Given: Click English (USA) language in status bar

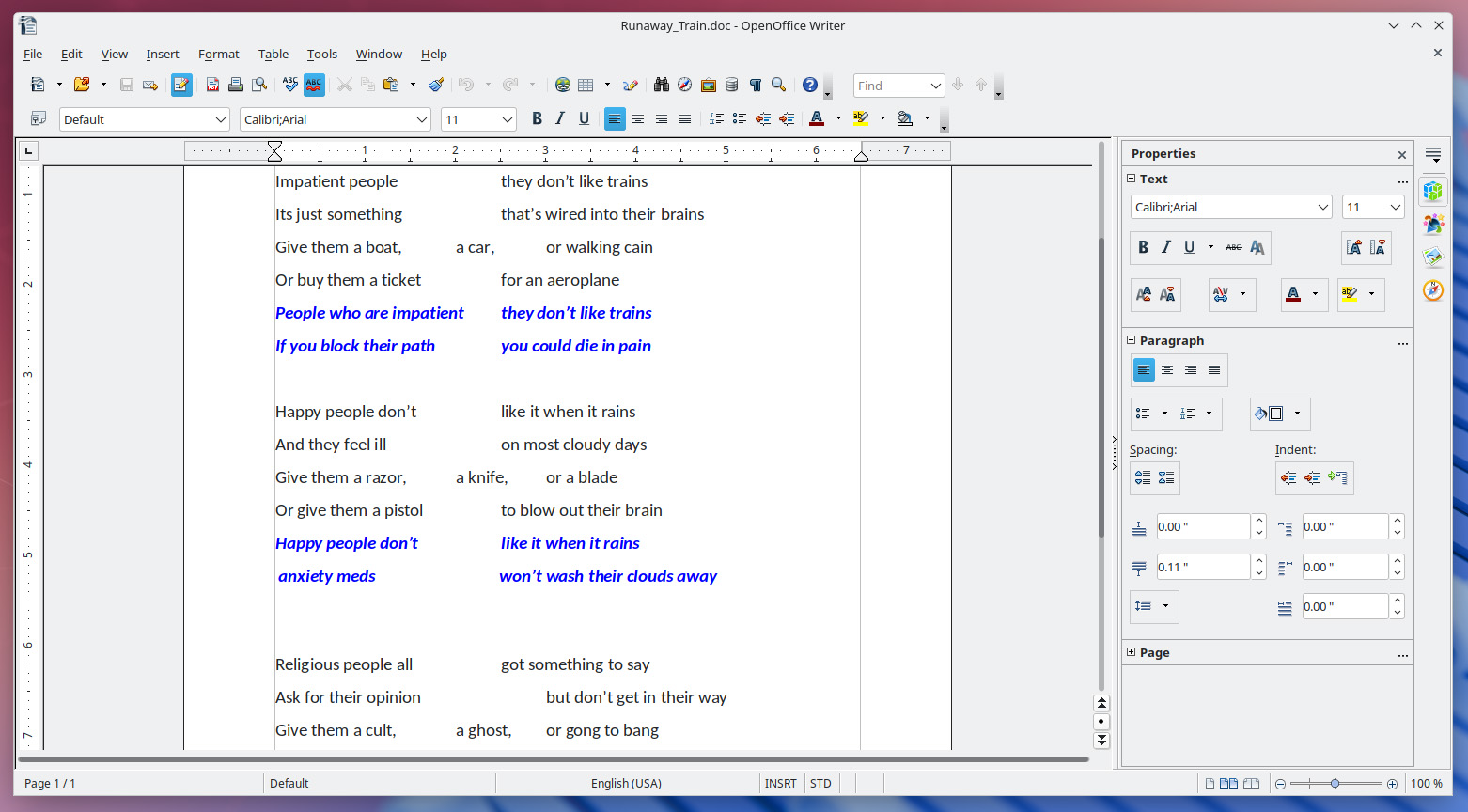Looking at the screenshot, I should click(626, 783).
